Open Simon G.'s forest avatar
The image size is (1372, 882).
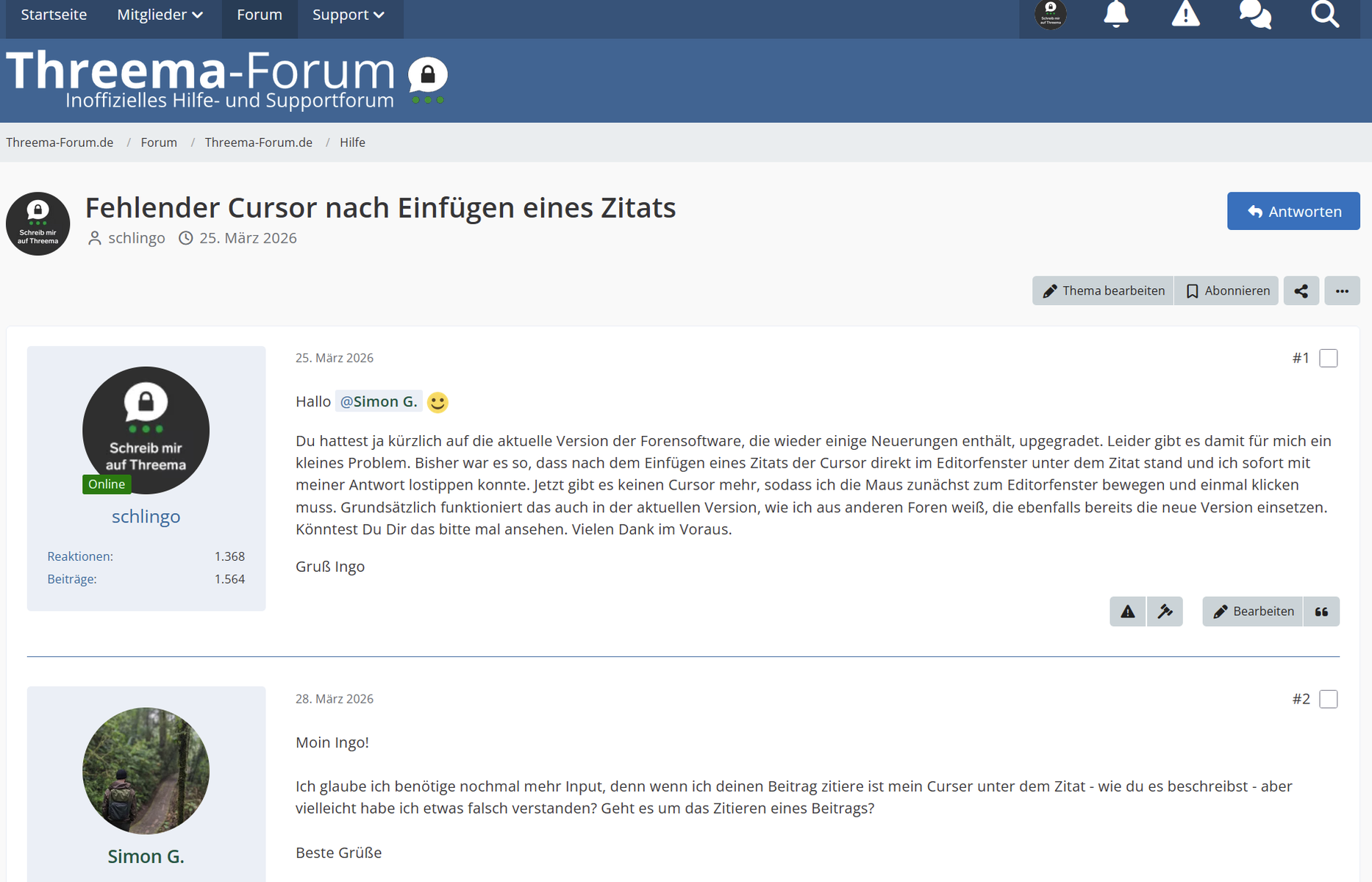click(146, 771)
